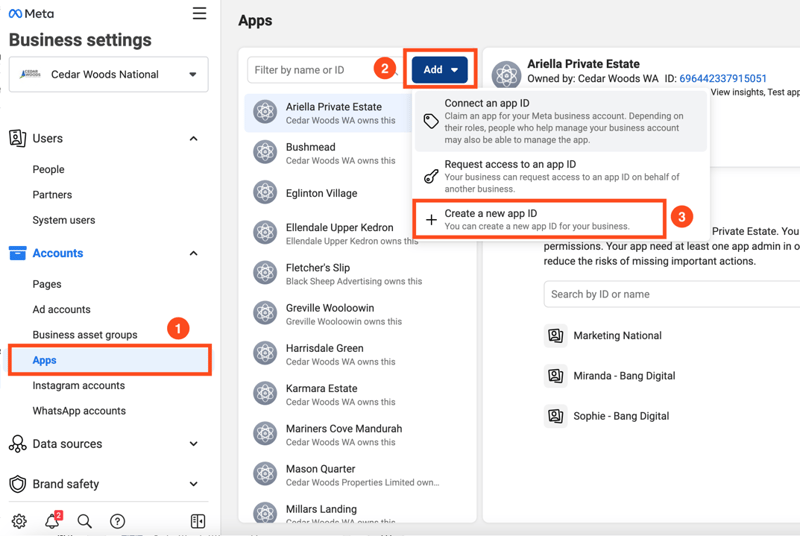Click the Harrisdale Green app icon
Screen dimensions: 800x536
pos(265,353)
